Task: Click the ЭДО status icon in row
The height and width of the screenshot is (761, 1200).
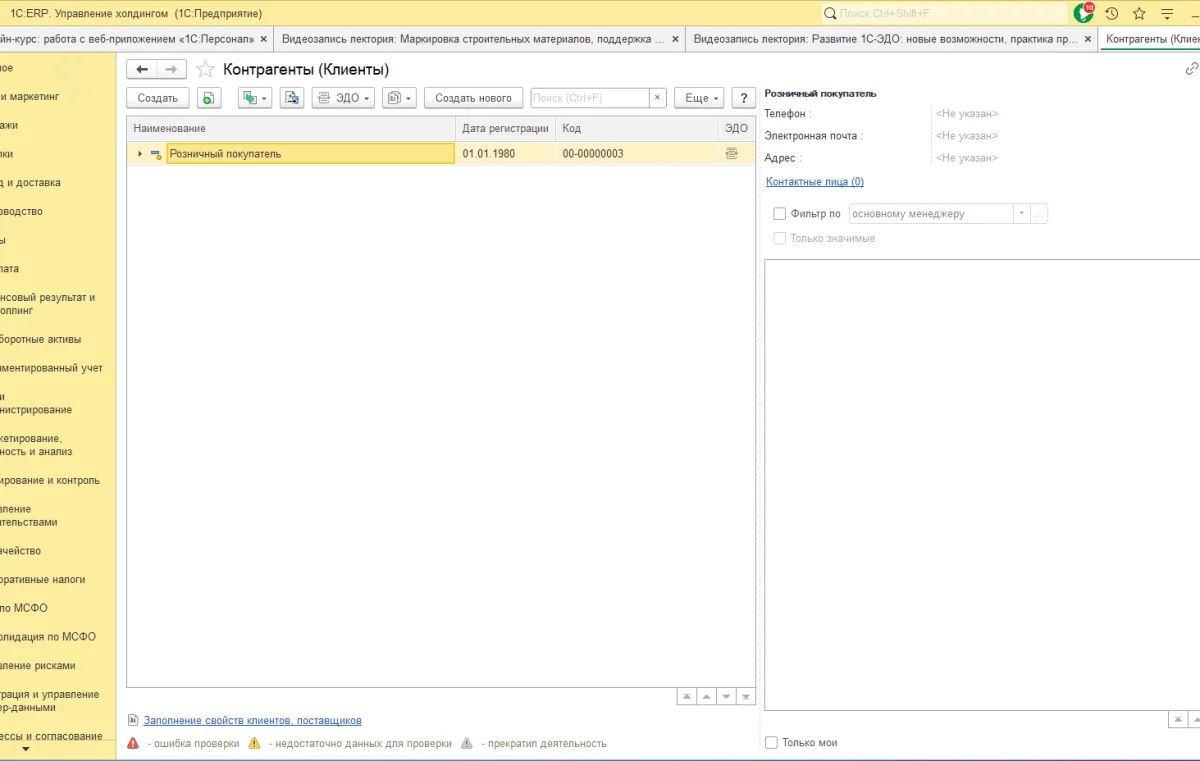Action: [731, 154]
